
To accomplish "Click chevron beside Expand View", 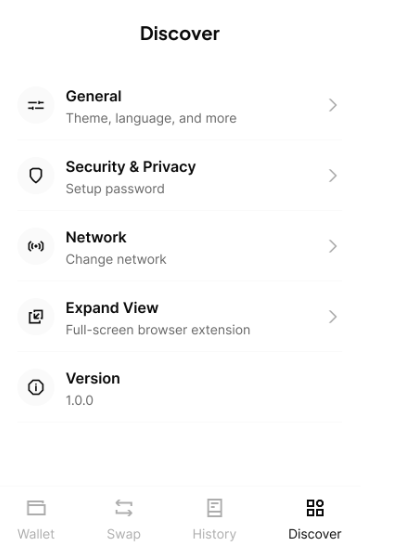I will click(x=333, y=317).
